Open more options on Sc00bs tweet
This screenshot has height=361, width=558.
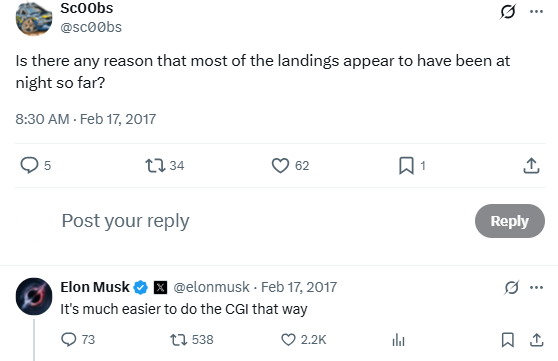(x=536, y=11)
